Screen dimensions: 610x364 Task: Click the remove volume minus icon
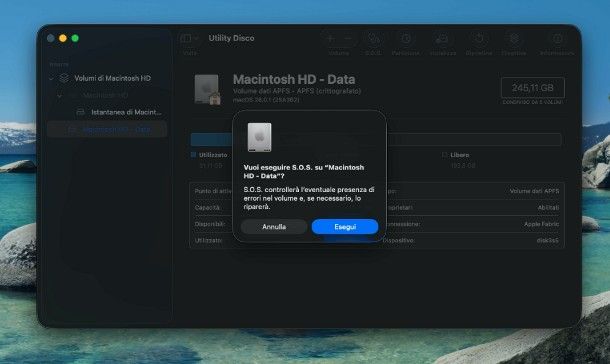tap(348, 38)
